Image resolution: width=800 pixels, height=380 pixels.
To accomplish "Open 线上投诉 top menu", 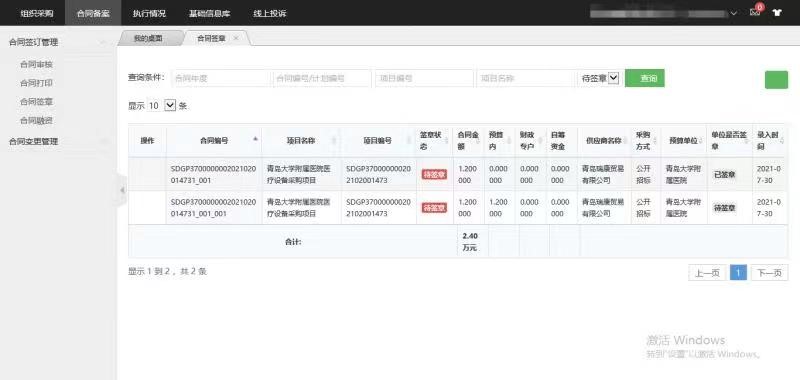I will point(269,13).
